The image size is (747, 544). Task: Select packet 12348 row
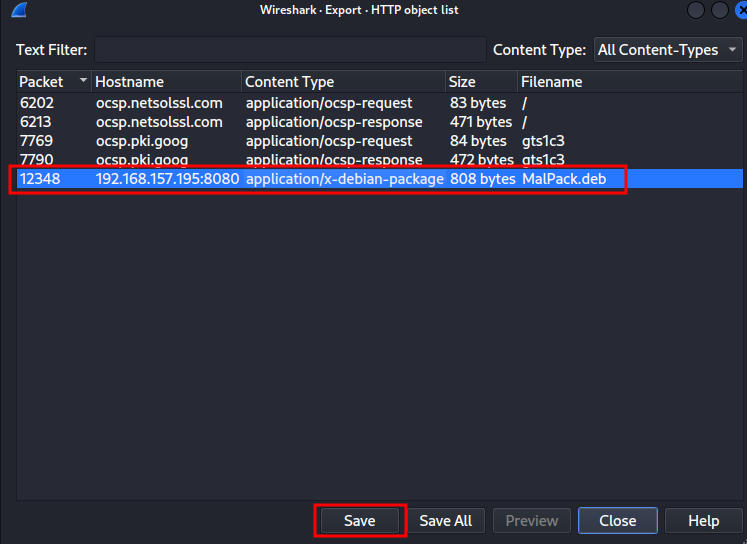(380, 179)
